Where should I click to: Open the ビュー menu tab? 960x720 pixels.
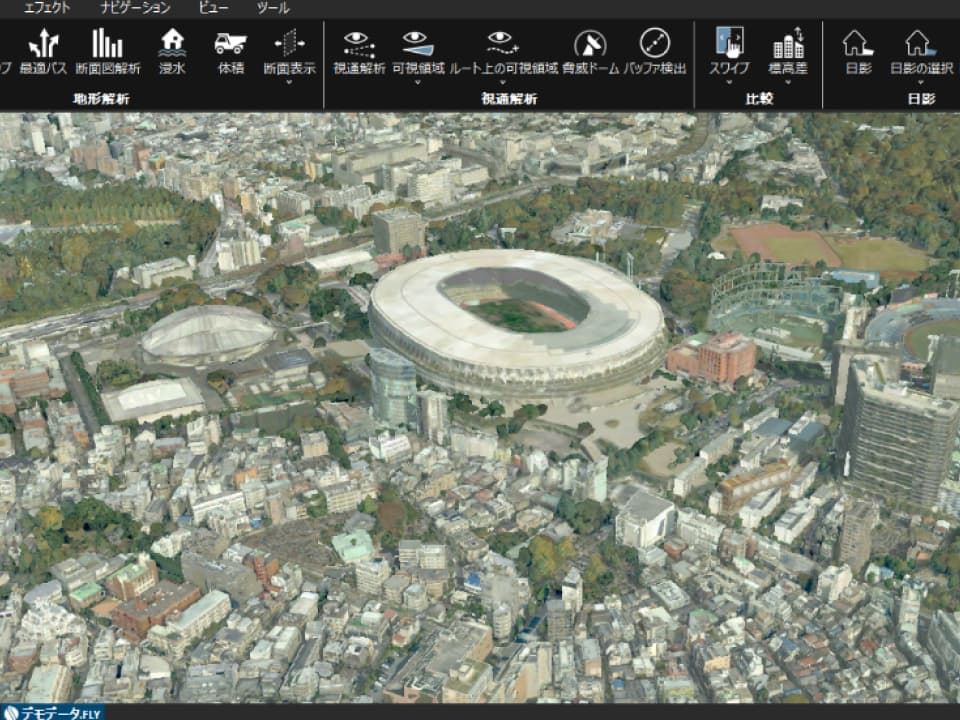[213, 8]
